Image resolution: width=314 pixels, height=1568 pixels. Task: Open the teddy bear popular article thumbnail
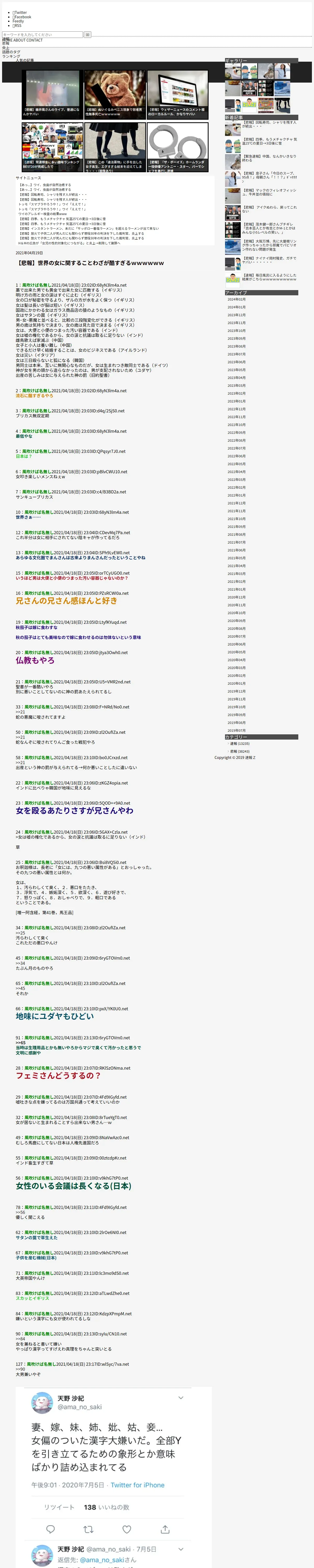tap(115, 94)
